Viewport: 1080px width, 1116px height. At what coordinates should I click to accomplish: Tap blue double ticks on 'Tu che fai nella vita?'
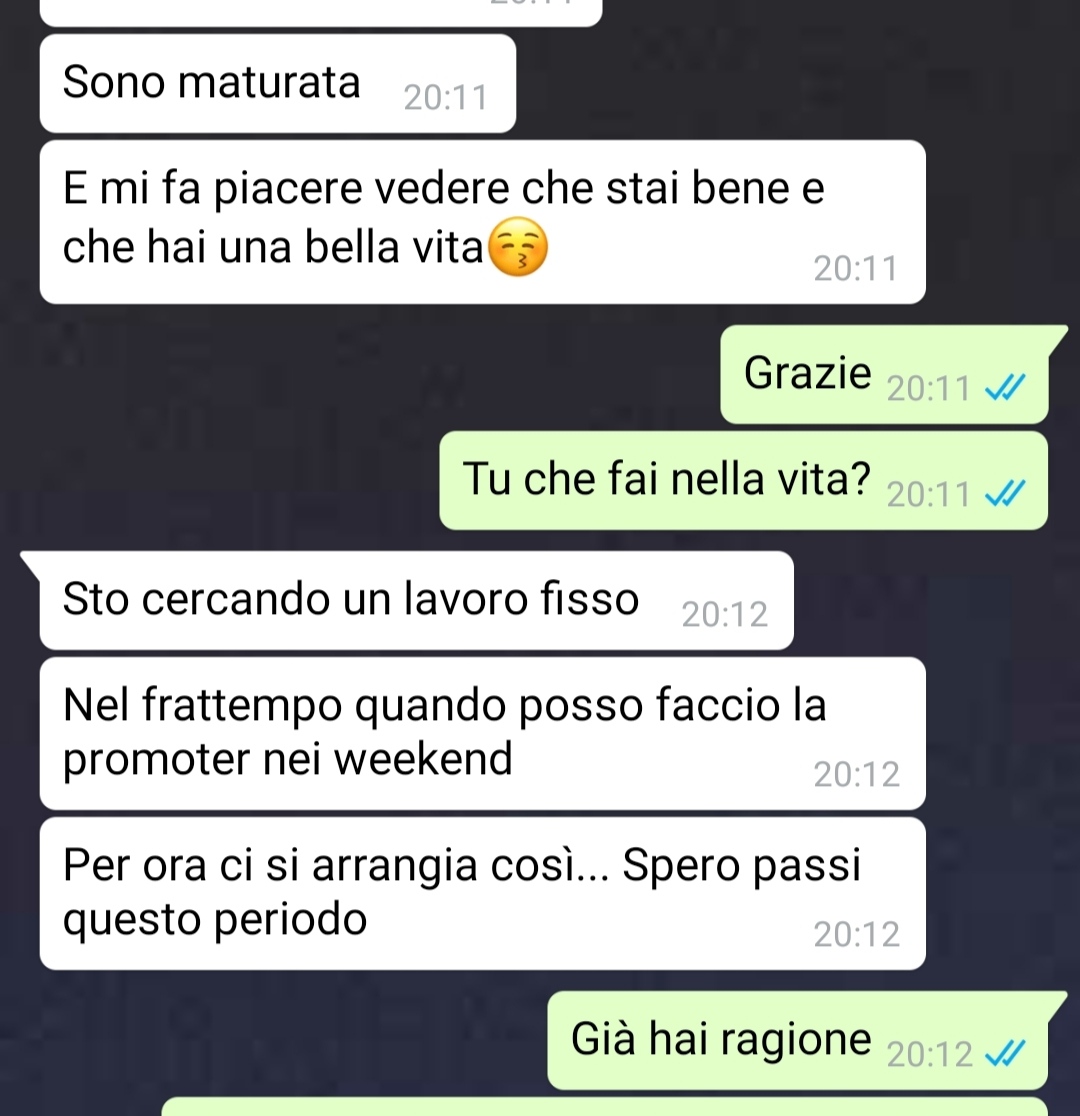[x=1005, y=493]
